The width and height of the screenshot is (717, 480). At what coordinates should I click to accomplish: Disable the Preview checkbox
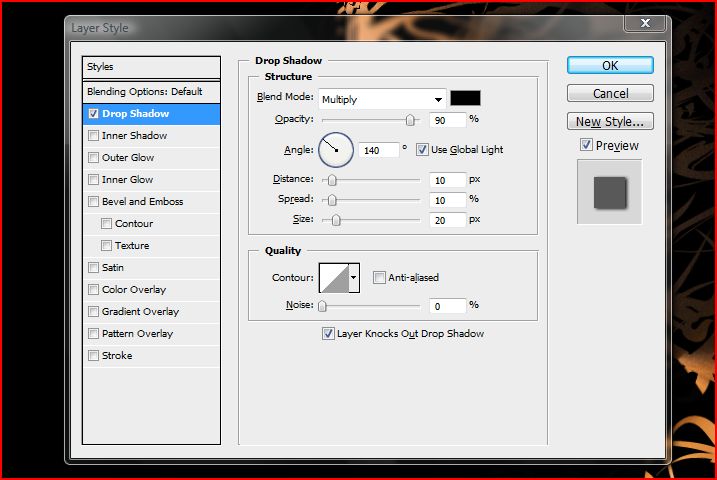click(586, 146)
